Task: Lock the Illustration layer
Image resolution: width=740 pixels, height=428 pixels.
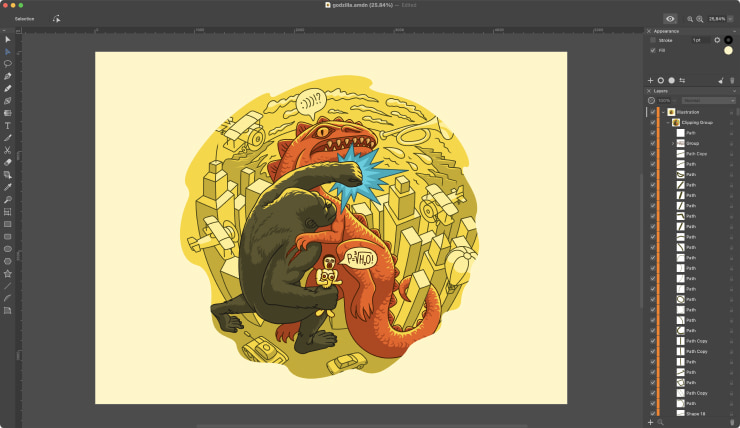Action: 732,112
